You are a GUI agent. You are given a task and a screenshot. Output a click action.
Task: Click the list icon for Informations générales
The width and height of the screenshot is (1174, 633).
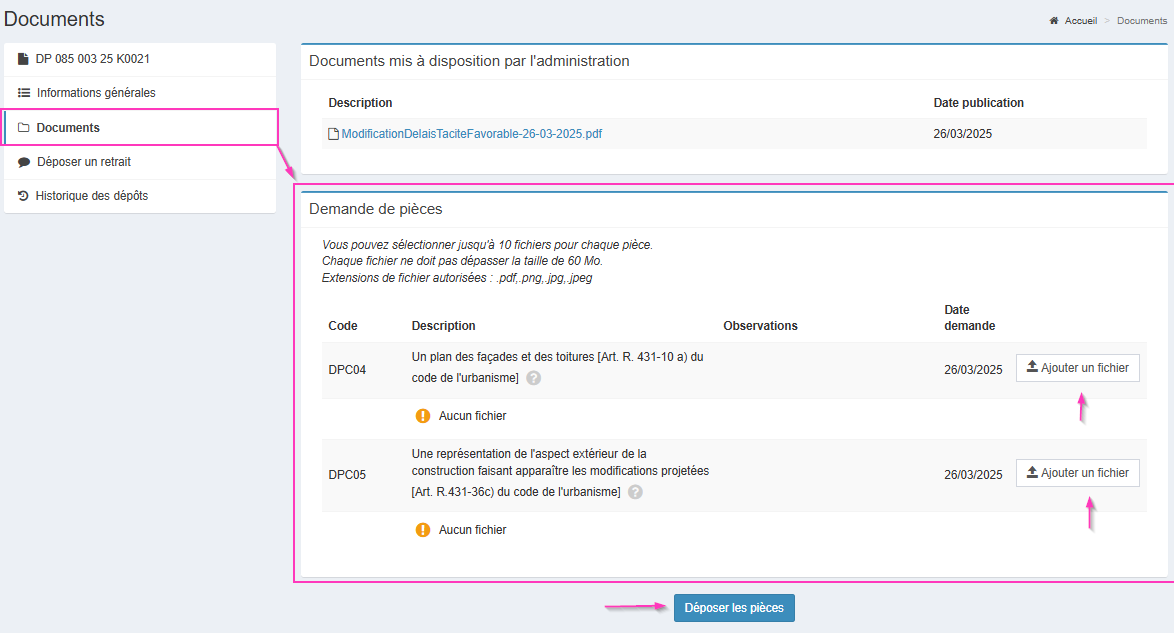(x=24, y=93)
